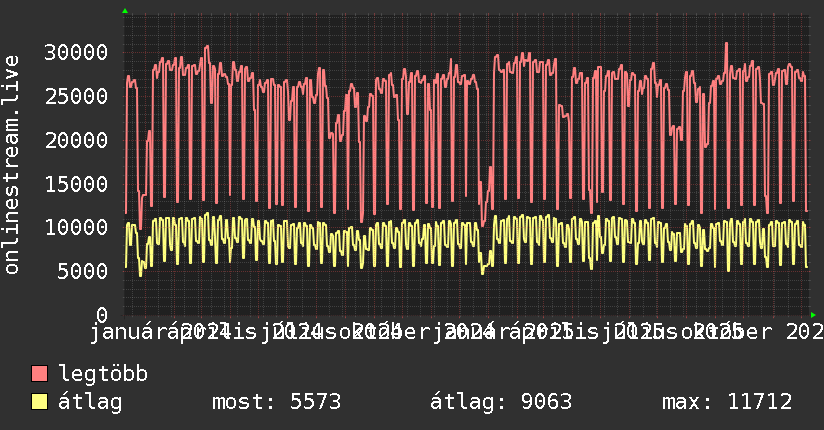Image resolution: width=824 pixels, height=430 pixels.
Task: Click the átlag: 9063 statistic
Action: pyautogui.click(x=501, y=402)
